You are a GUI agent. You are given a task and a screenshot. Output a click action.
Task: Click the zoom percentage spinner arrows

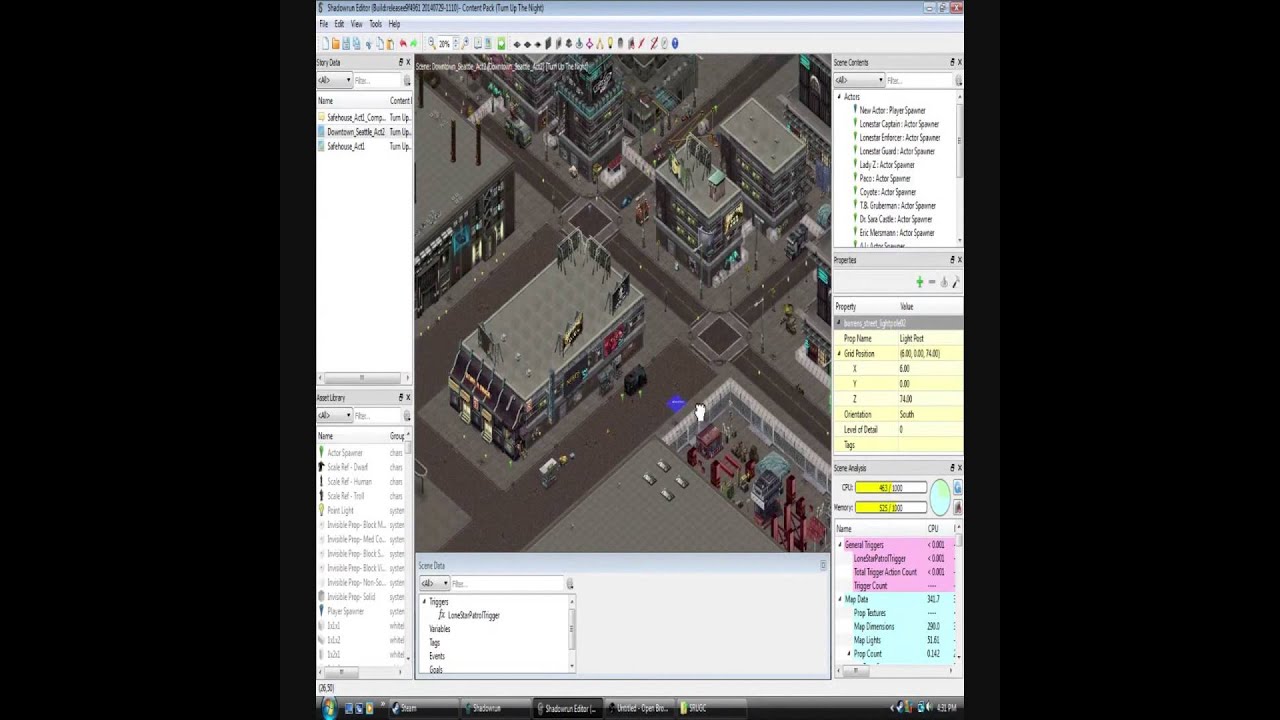457,44
